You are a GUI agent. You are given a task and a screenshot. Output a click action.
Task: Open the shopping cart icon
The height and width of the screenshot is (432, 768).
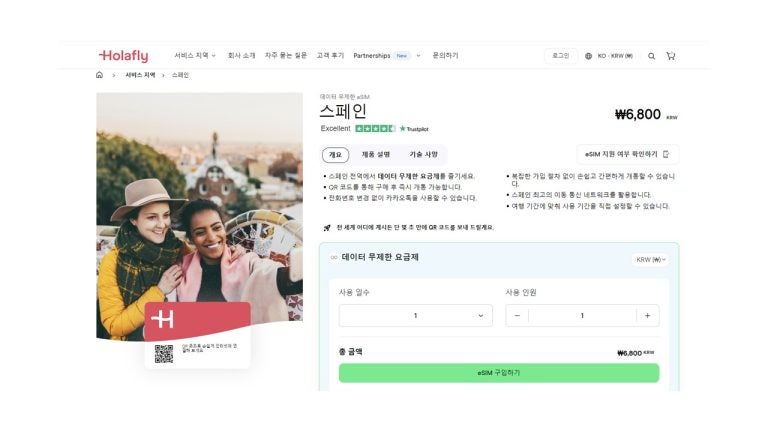pyautogui.click(x=671, y=56)
